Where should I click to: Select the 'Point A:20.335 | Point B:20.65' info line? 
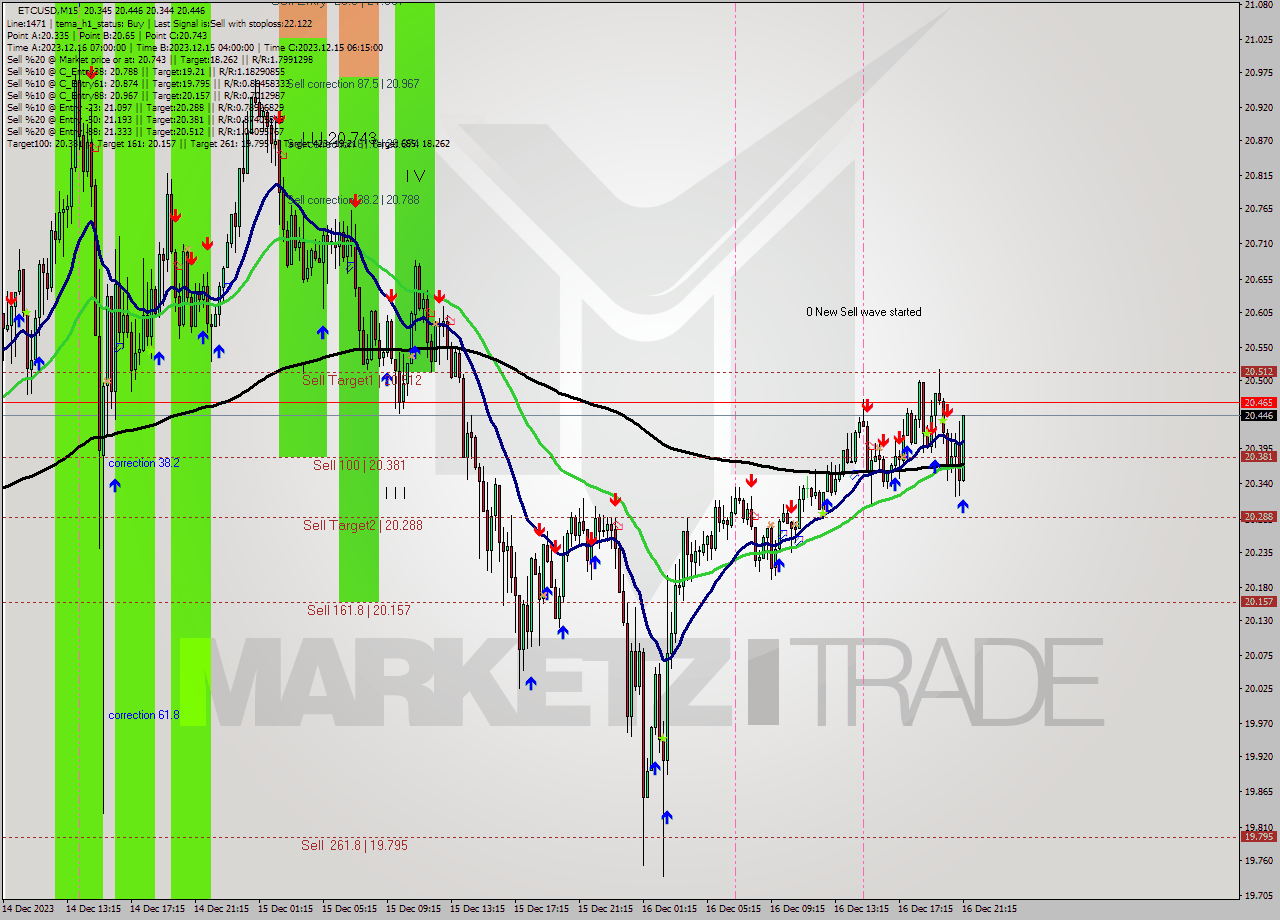(109, 35)
